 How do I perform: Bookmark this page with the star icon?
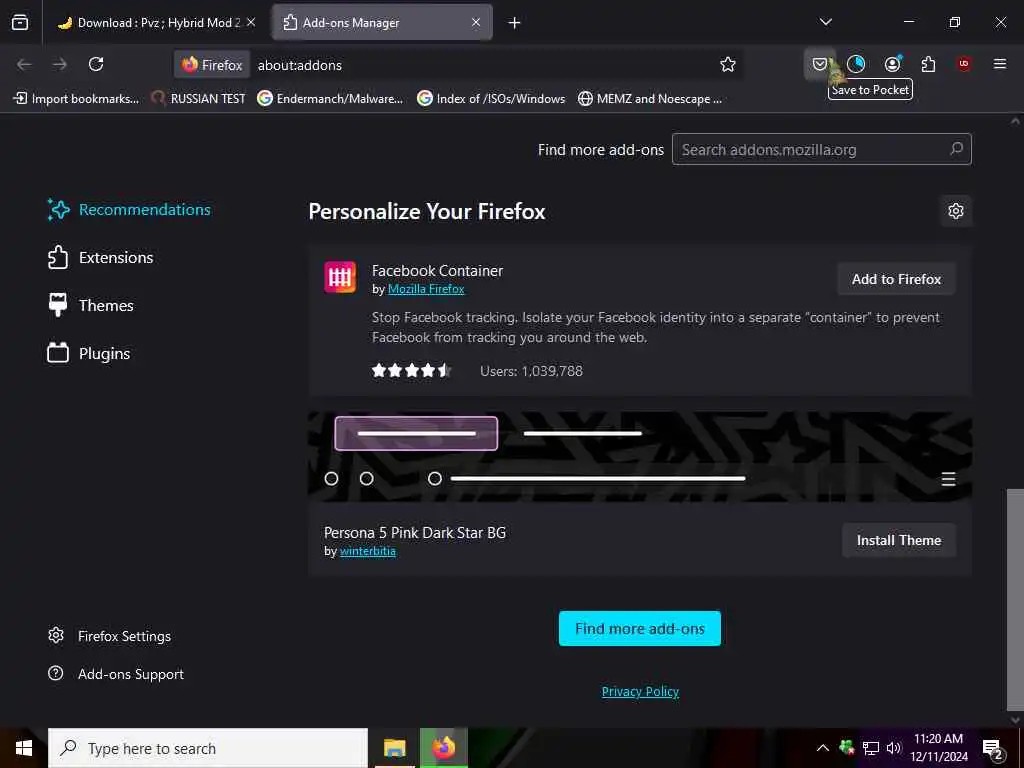coord(728,64)
